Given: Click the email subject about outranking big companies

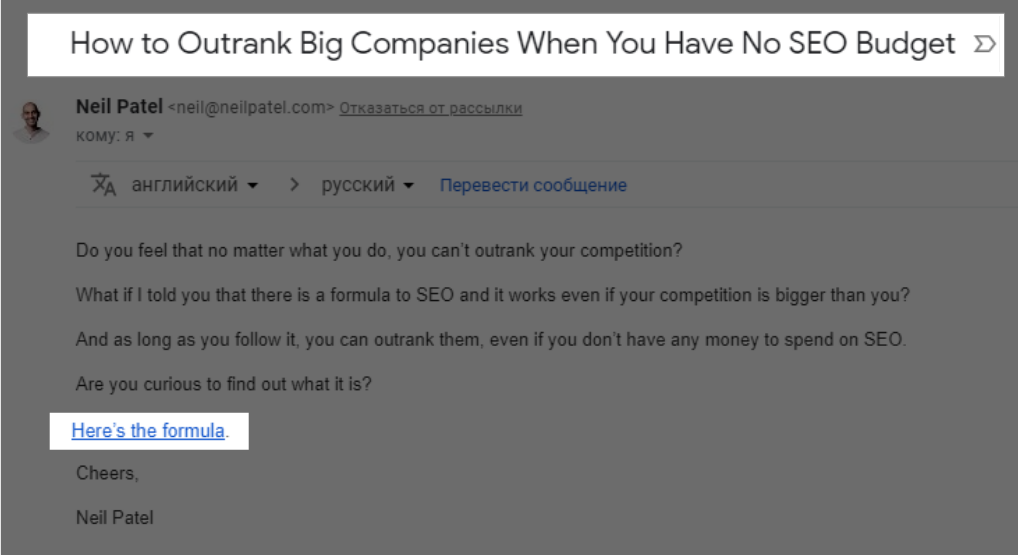Looking at the screenshot, I should click(512, 43).
